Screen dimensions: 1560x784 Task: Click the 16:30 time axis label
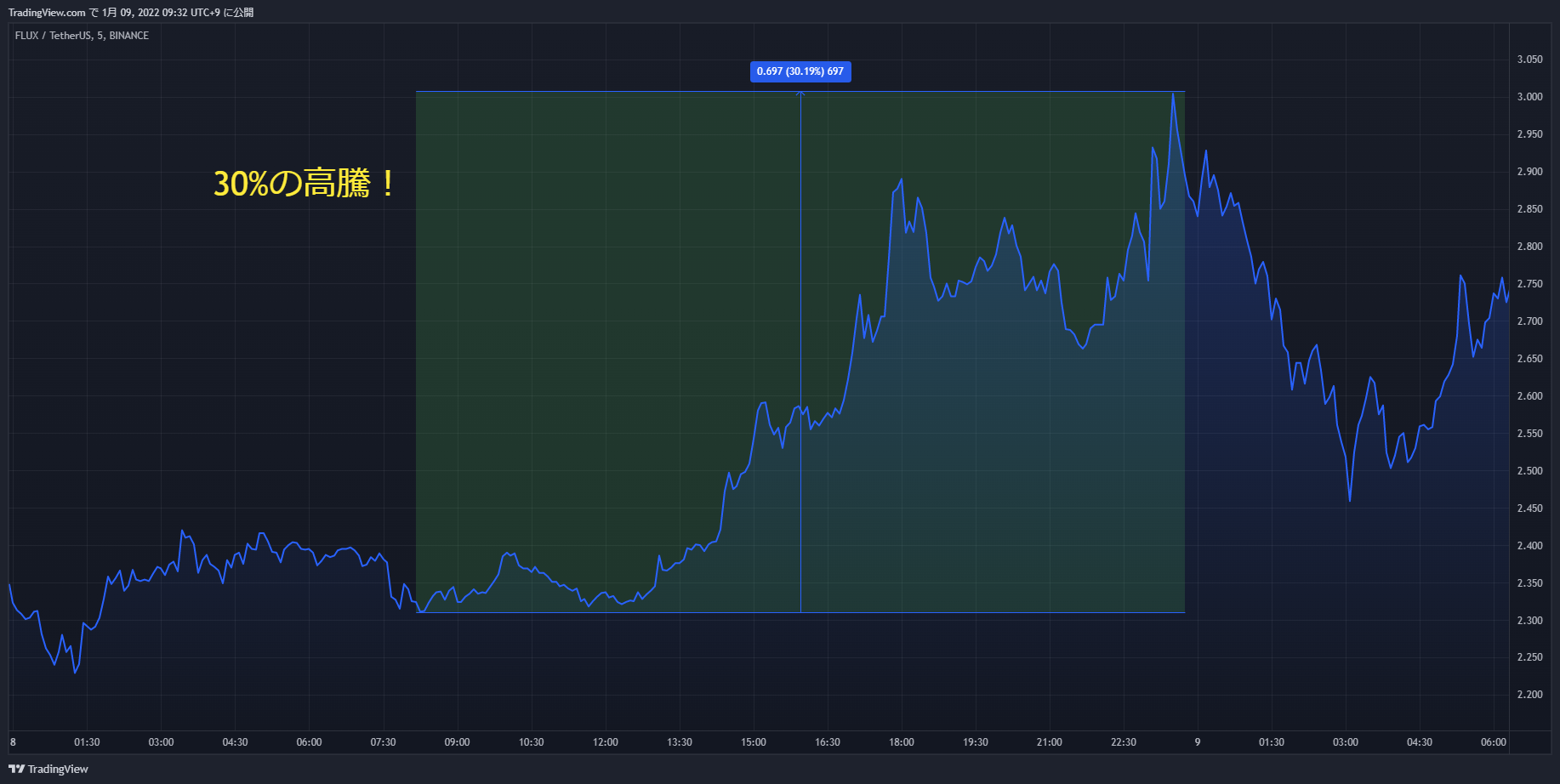tap(827, 742)
